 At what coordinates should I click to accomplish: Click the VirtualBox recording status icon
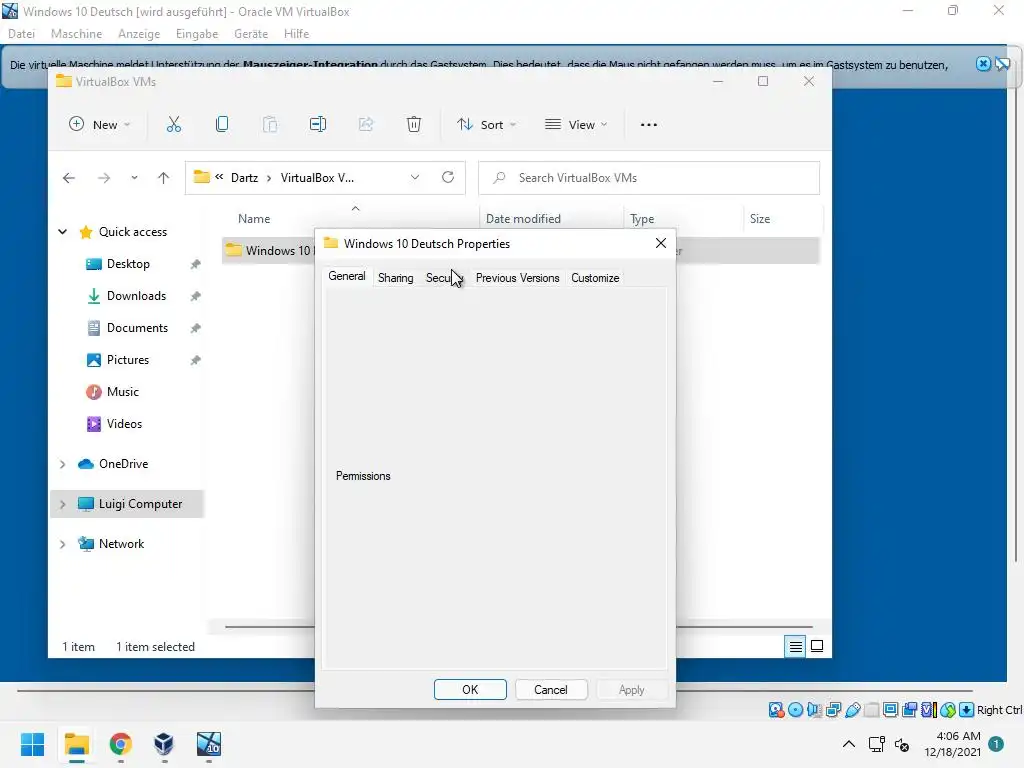pos(909,710)
